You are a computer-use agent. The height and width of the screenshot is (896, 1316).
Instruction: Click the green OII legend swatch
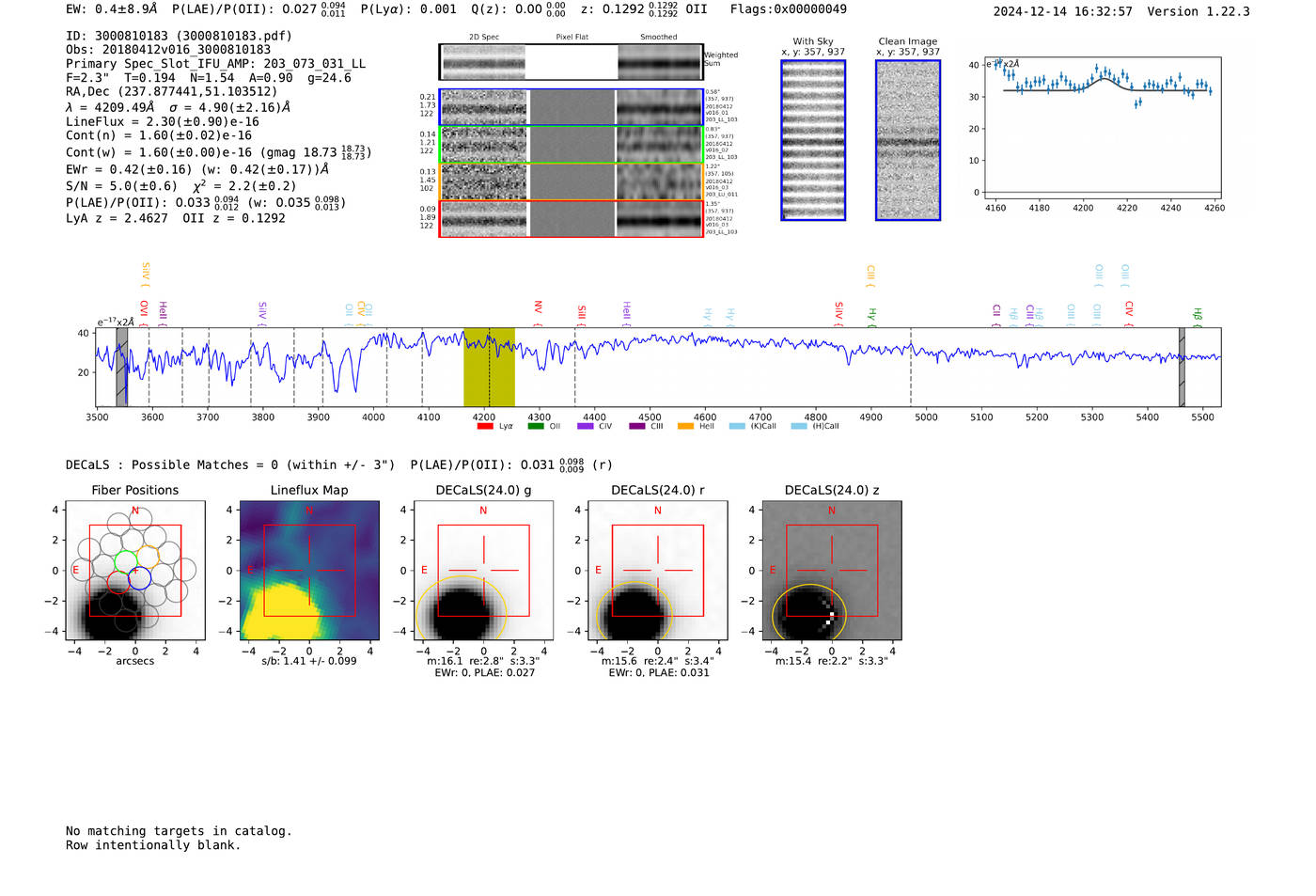pos(536,426)
